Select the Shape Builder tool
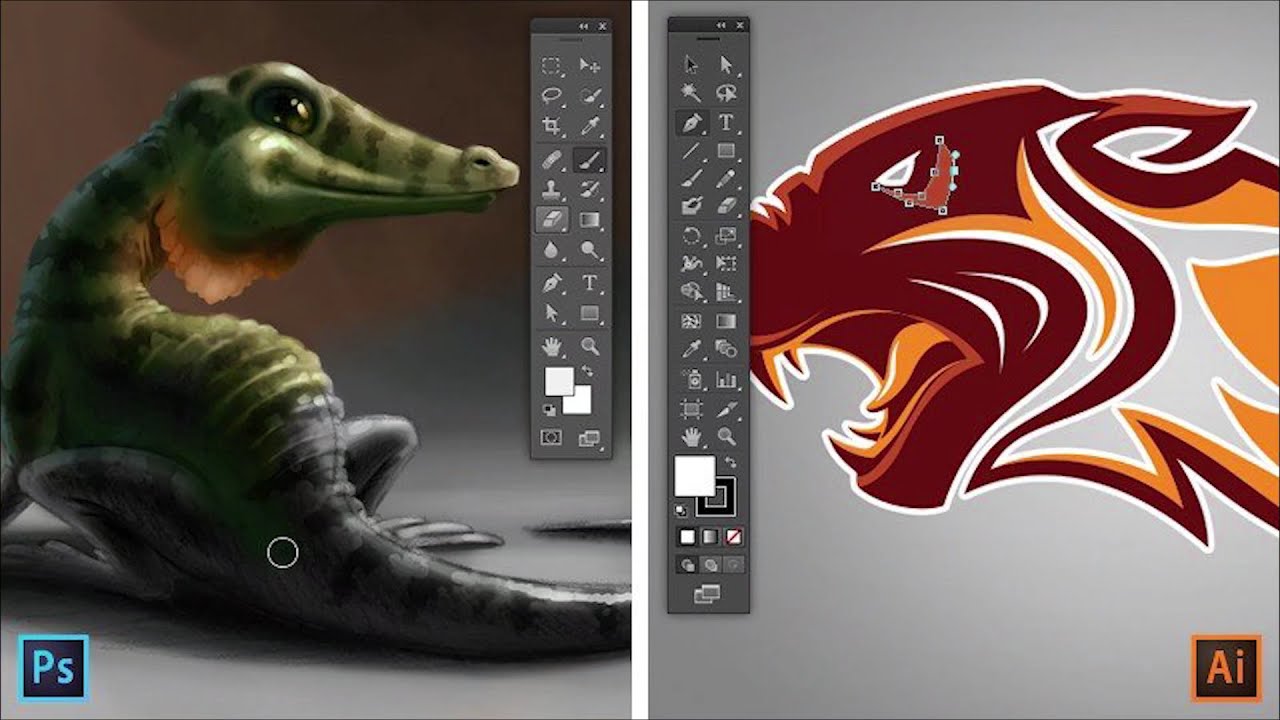 tap(690, 291)
